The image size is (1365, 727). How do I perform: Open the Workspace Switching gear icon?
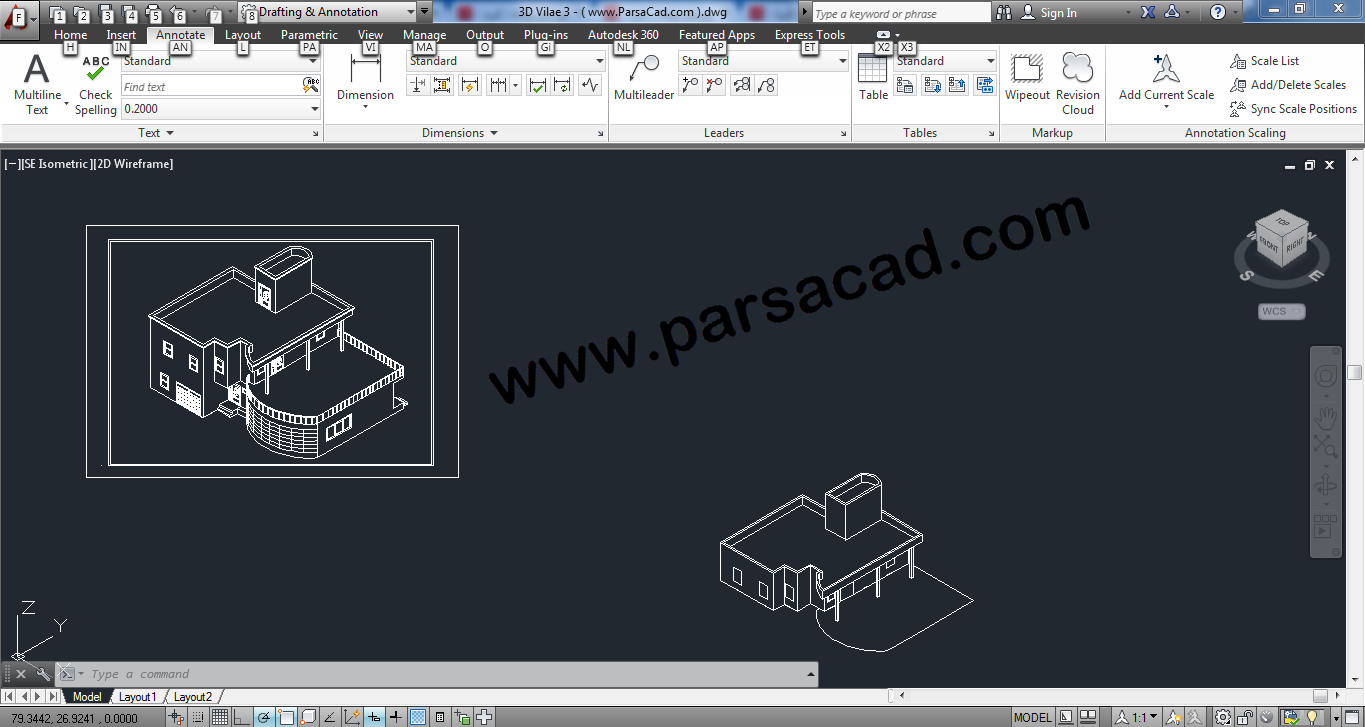[x=1222, y=717]
